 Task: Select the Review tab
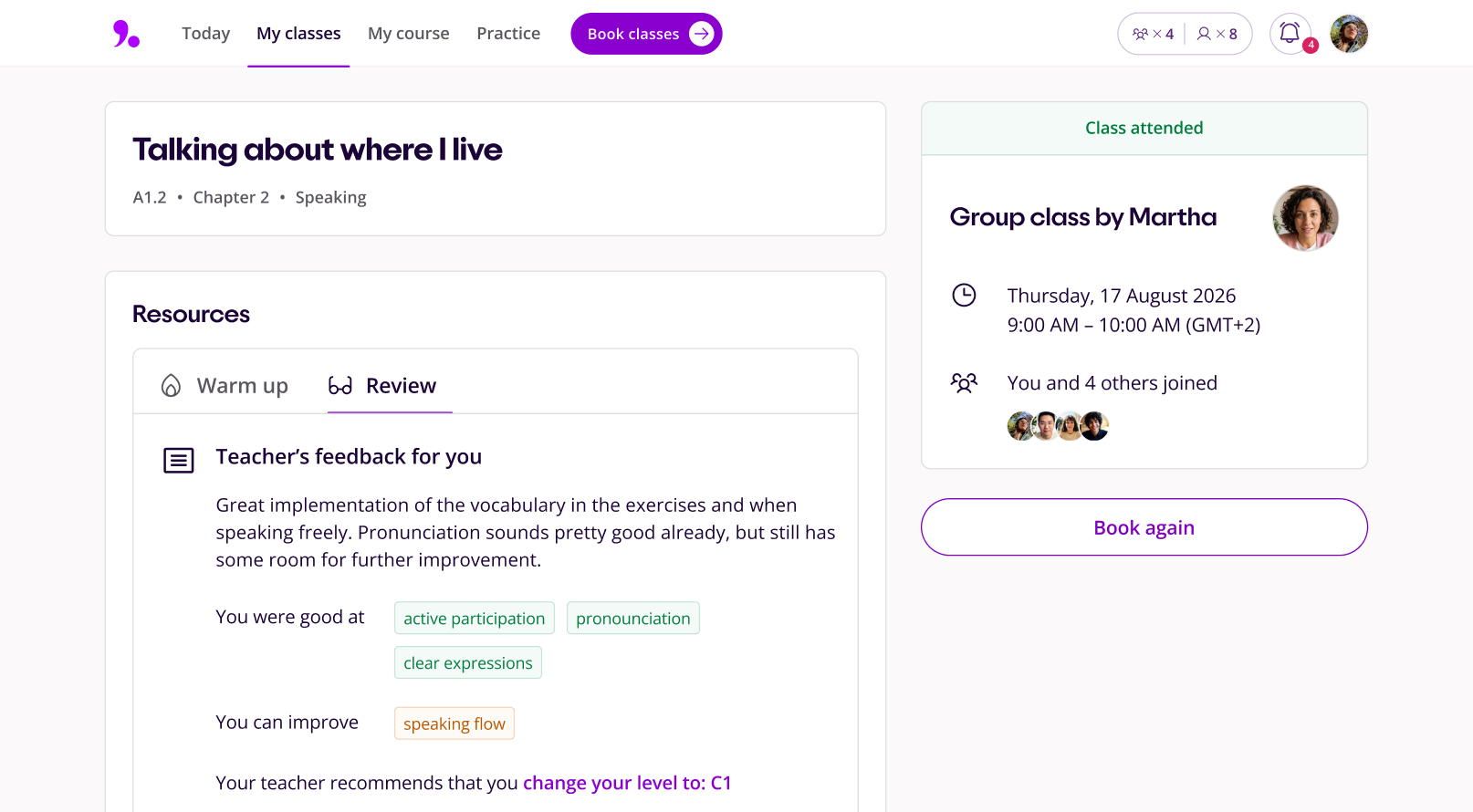click(x=383, y=386)
